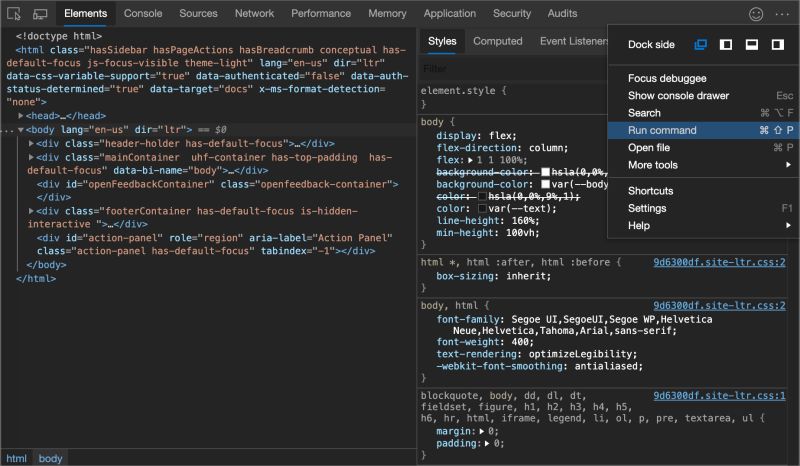Dock DevTools to the left side
Screen dimensions: 800x466
[726, 44]
